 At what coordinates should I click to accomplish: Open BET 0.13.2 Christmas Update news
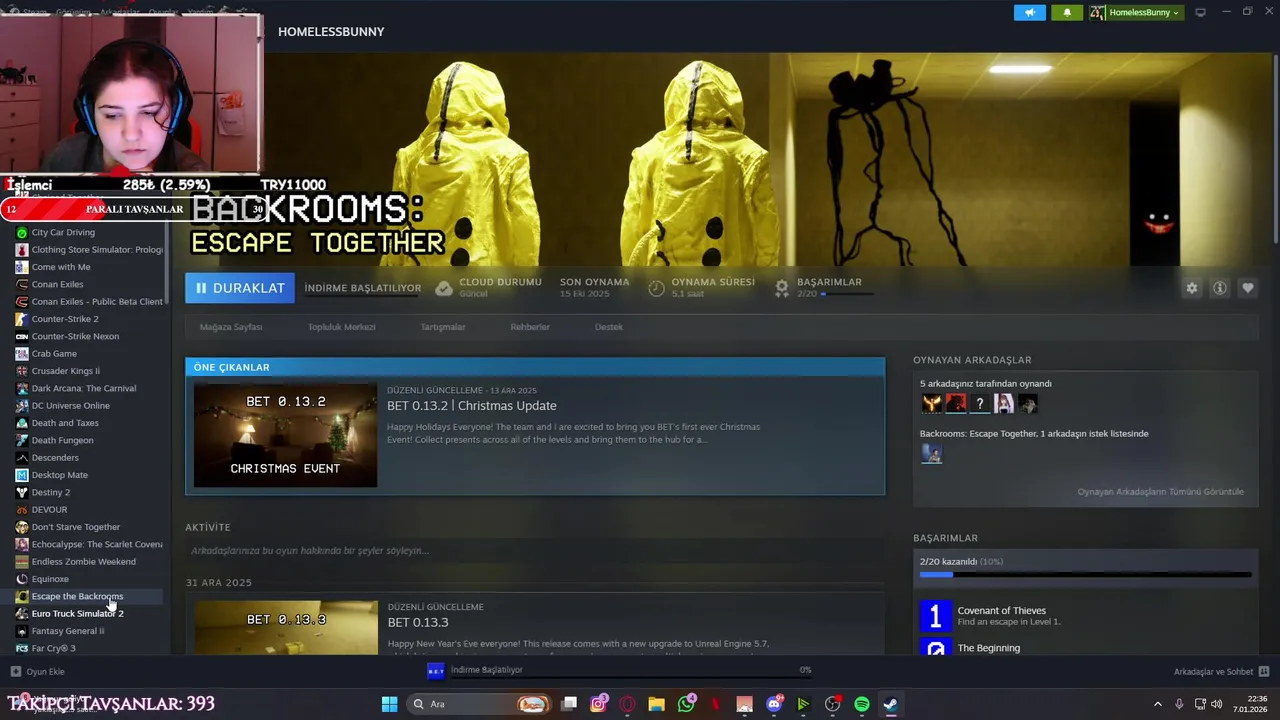472,405
